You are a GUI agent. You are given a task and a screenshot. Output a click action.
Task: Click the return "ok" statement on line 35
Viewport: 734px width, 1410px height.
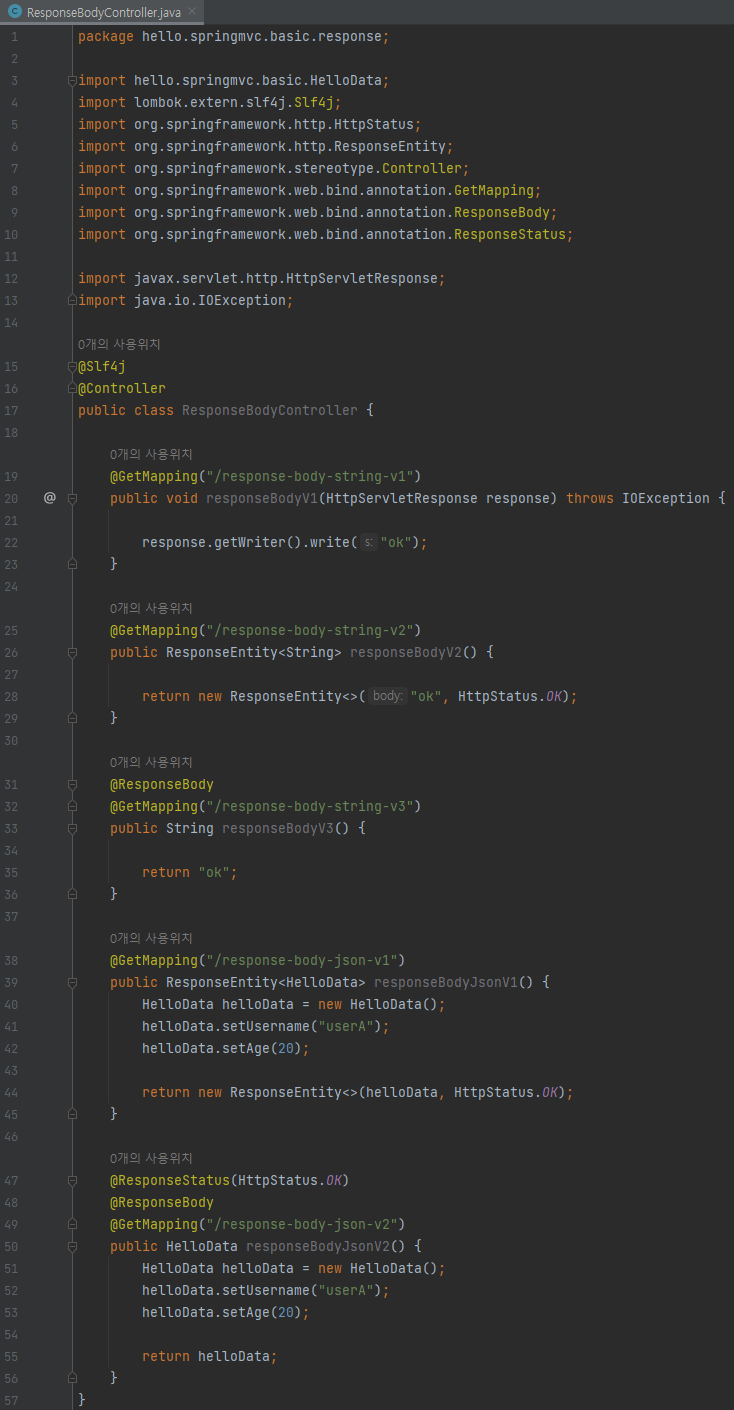[189, 872]
